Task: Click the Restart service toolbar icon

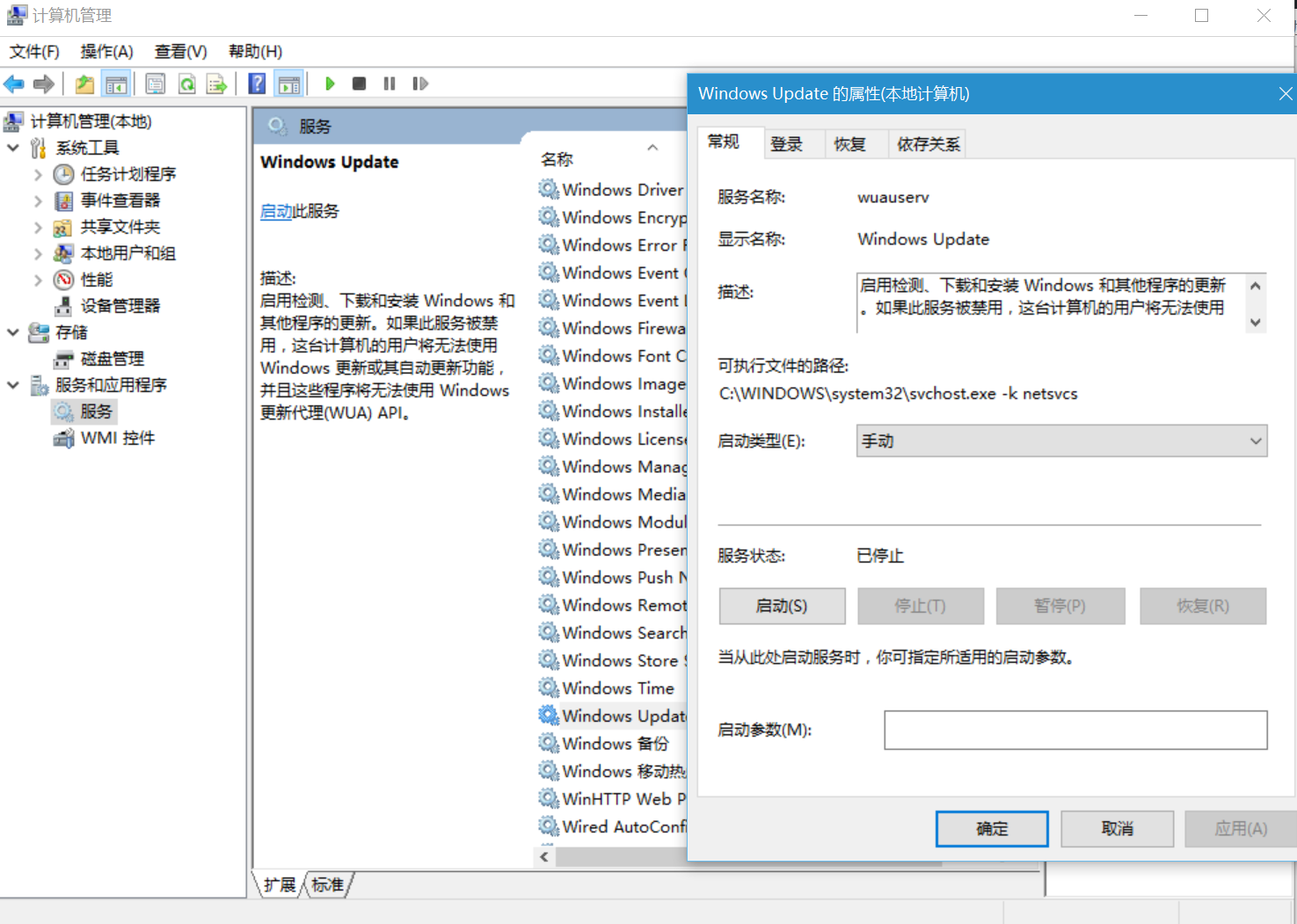Action: pos(420,84)
